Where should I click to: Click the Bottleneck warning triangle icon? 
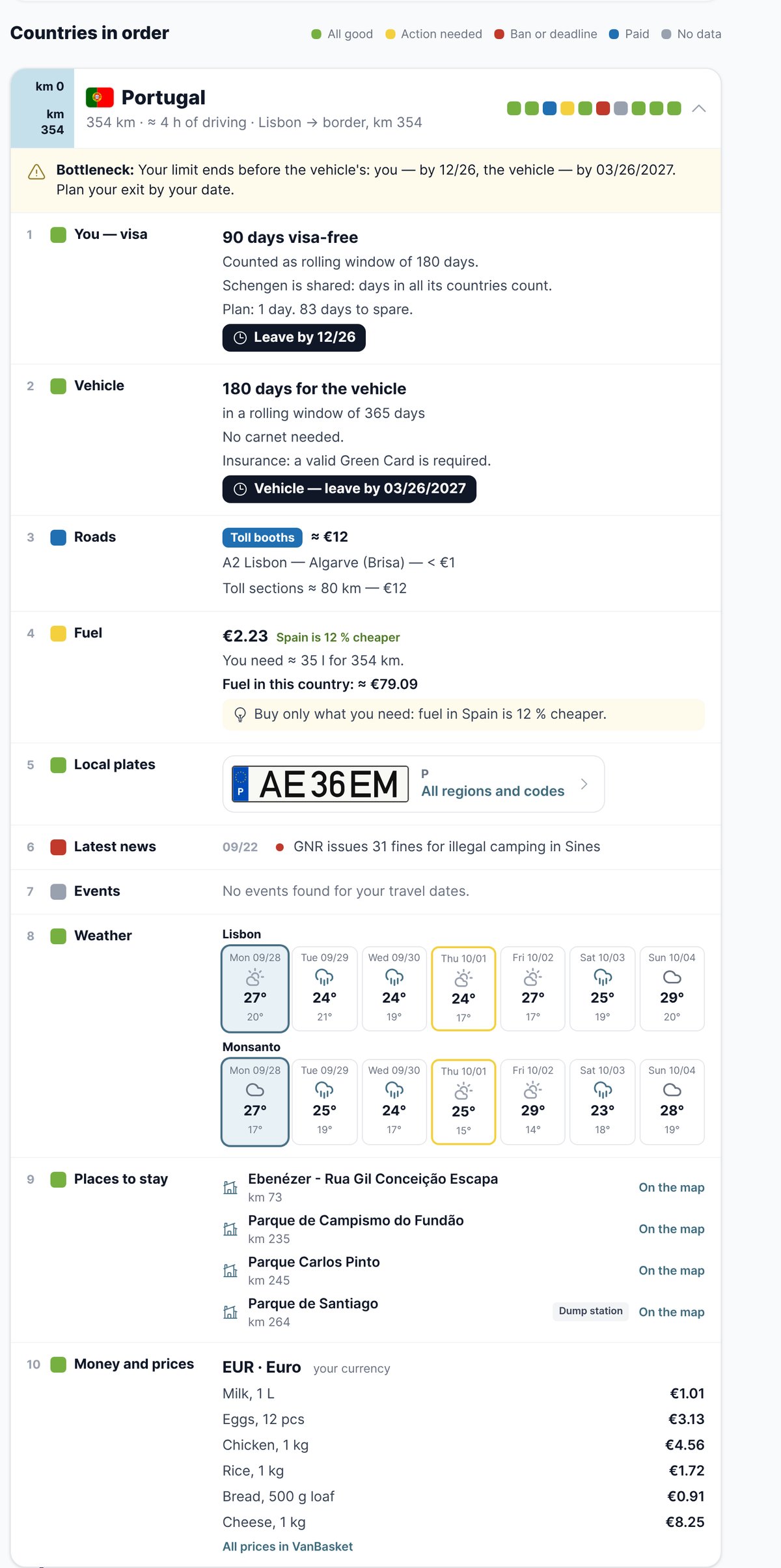tap(36, 172)
